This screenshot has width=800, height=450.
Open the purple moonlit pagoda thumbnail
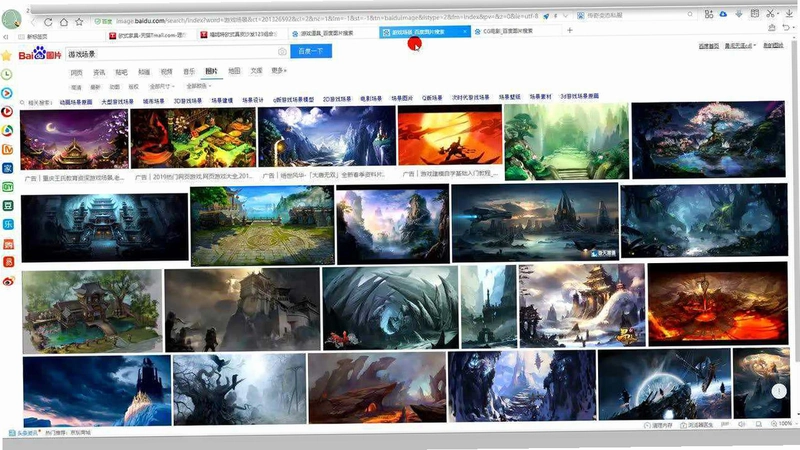tap(74, 140)
